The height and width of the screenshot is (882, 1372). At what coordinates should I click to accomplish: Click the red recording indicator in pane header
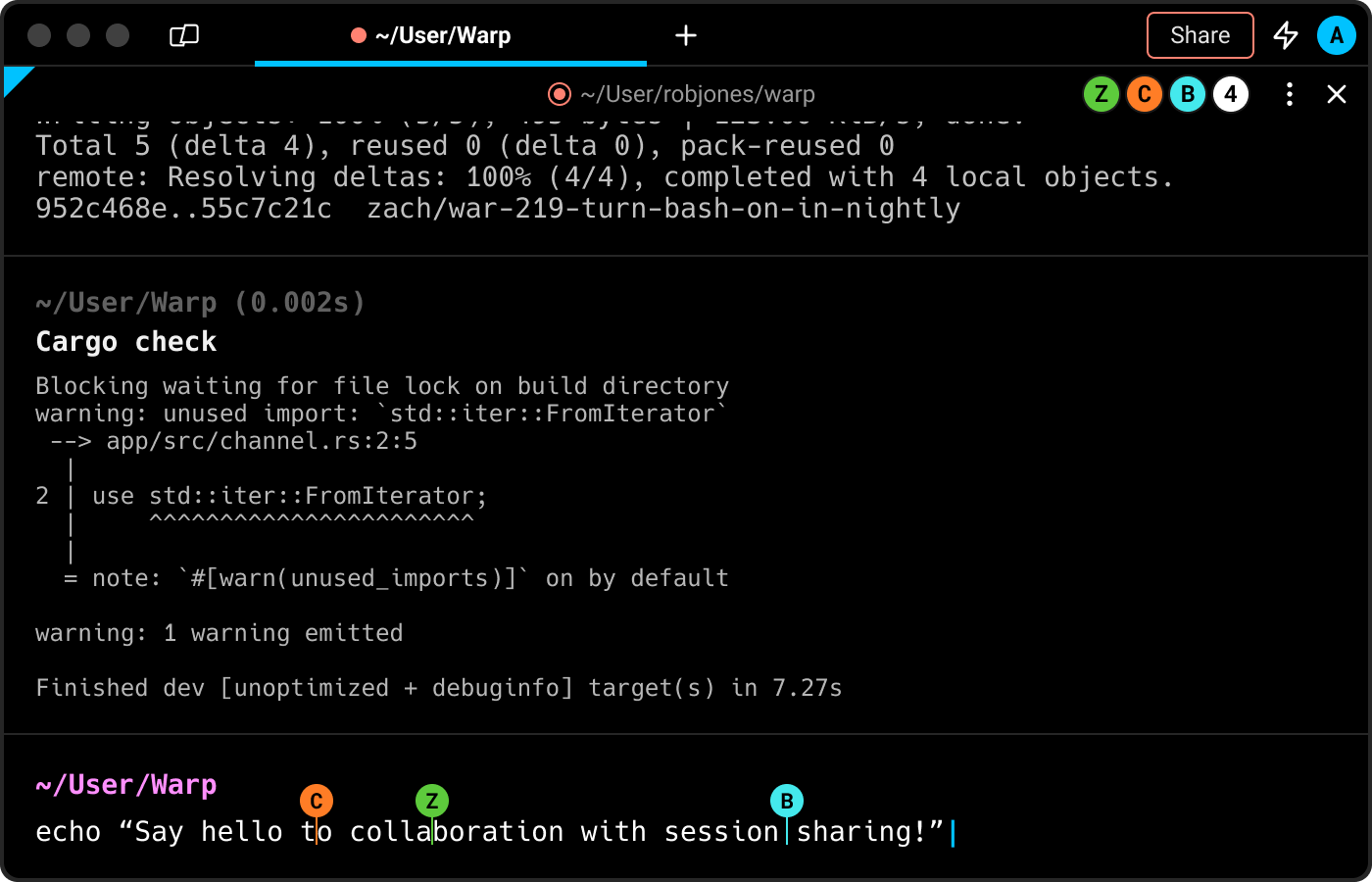click(x=560, y=94)
